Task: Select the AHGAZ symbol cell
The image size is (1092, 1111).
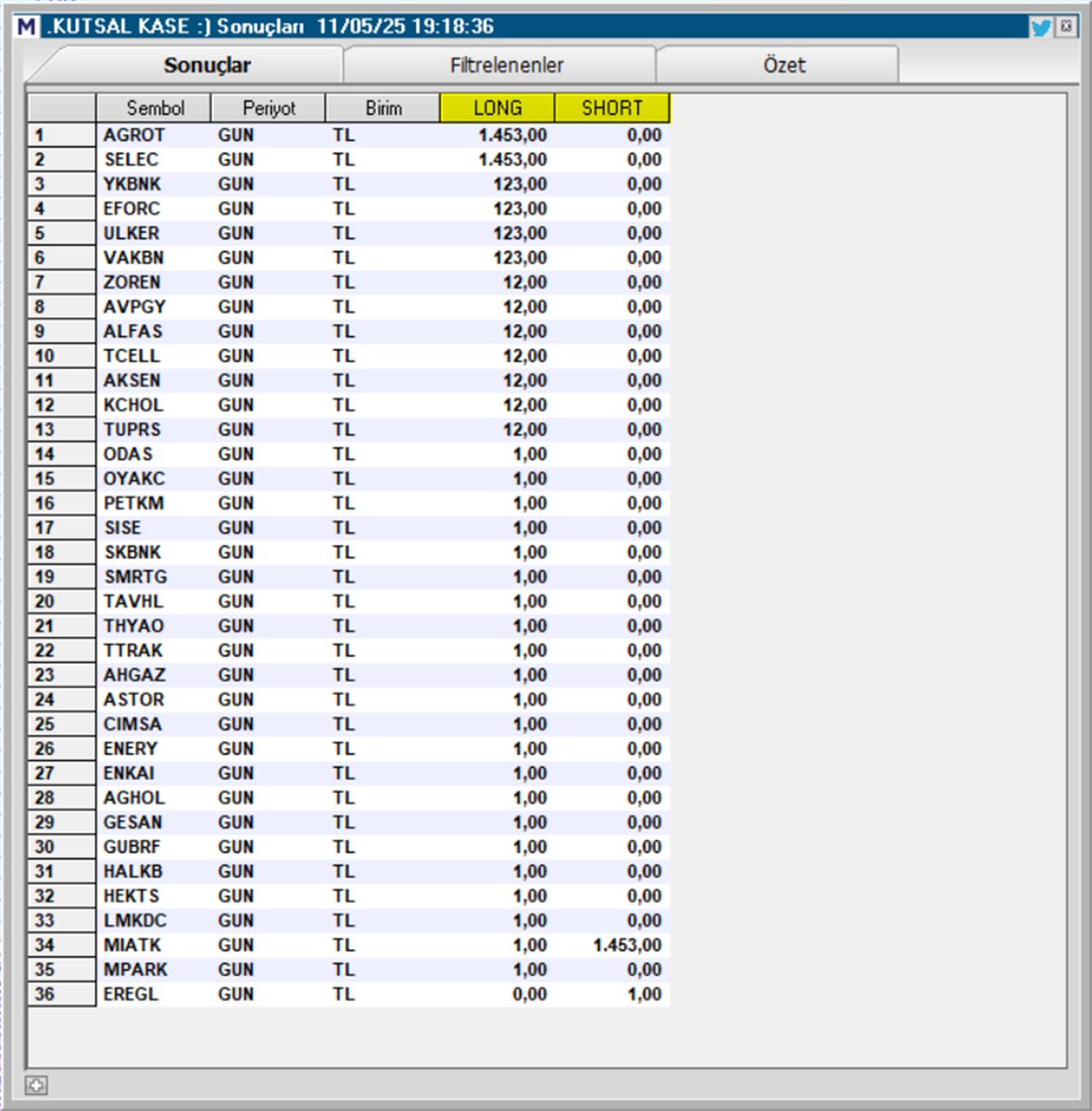Action: click(154, 675)
